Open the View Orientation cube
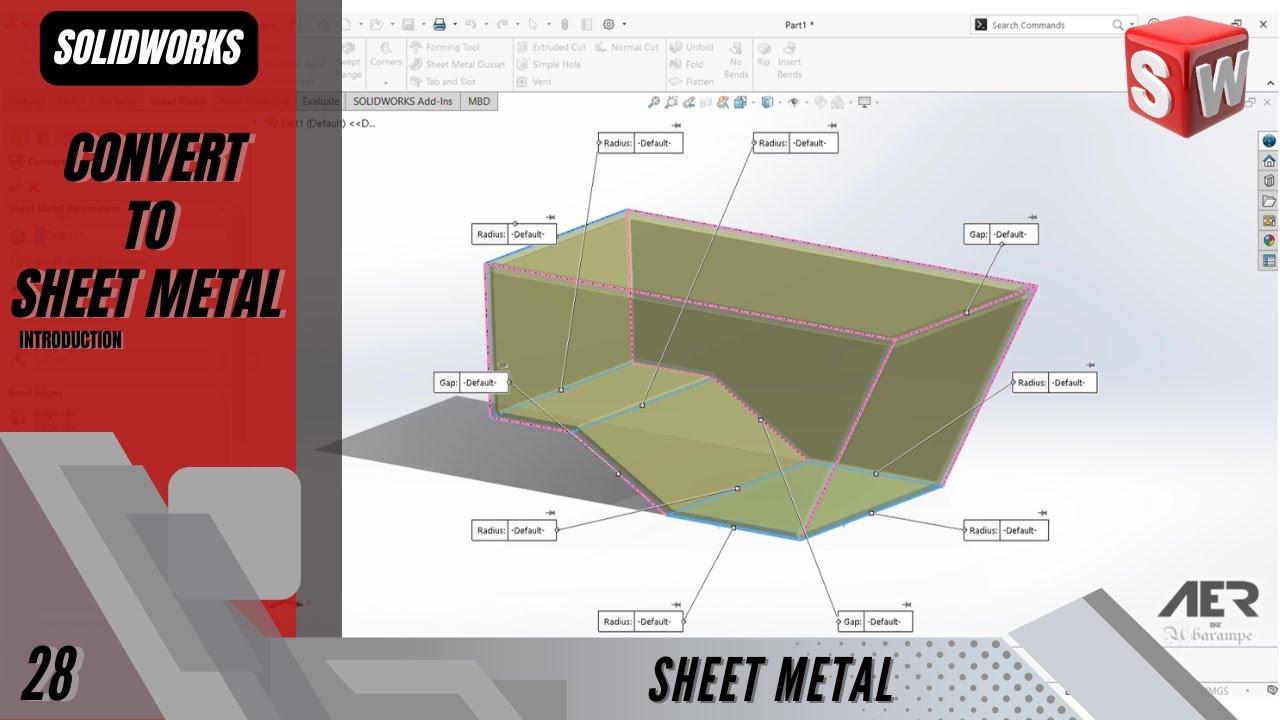Viewport: 1280px width, 720px height. pos(741,101)
